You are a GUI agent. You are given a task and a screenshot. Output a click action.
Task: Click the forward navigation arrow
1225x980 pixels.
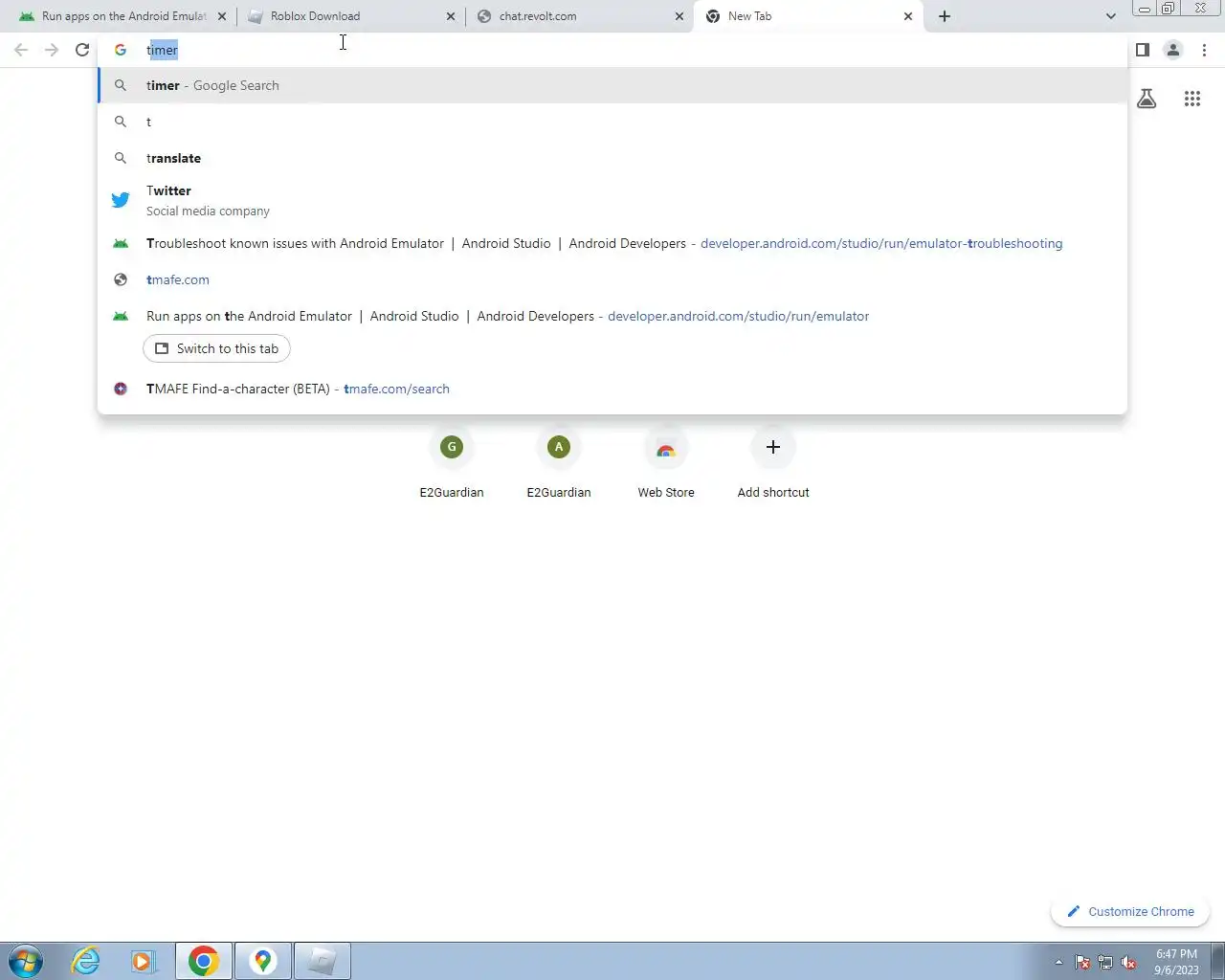coord(52,50)
